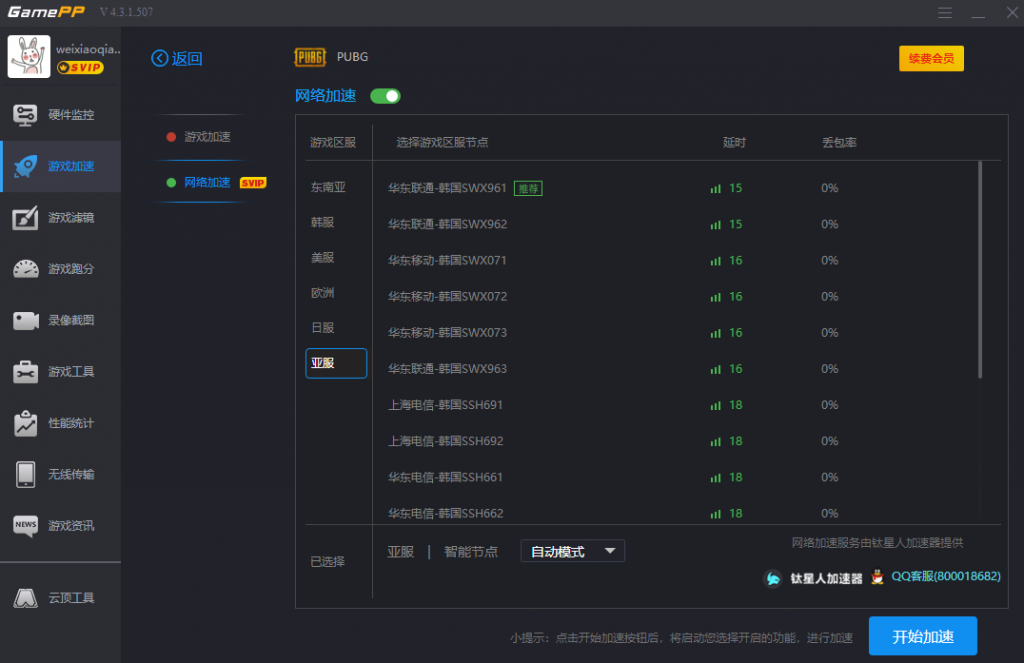This screenshot has height=663, width=1024.
Task: Open the game benchmark gauge icon
Action: point(25,268)
